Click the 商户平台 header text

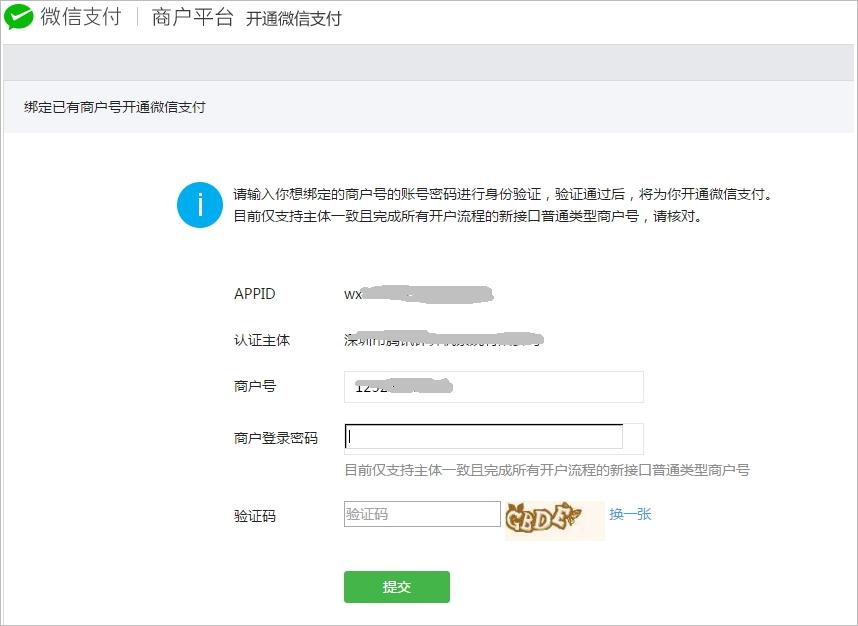(x=192, y=18)
